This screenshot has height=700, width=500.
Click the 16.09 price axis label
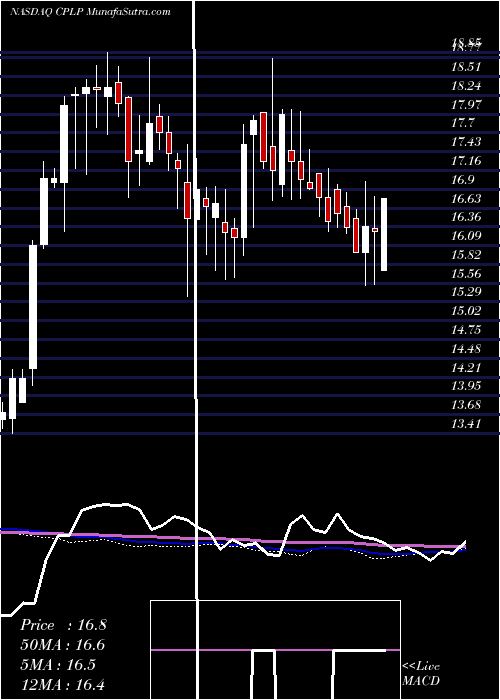(x=467, y=236)
